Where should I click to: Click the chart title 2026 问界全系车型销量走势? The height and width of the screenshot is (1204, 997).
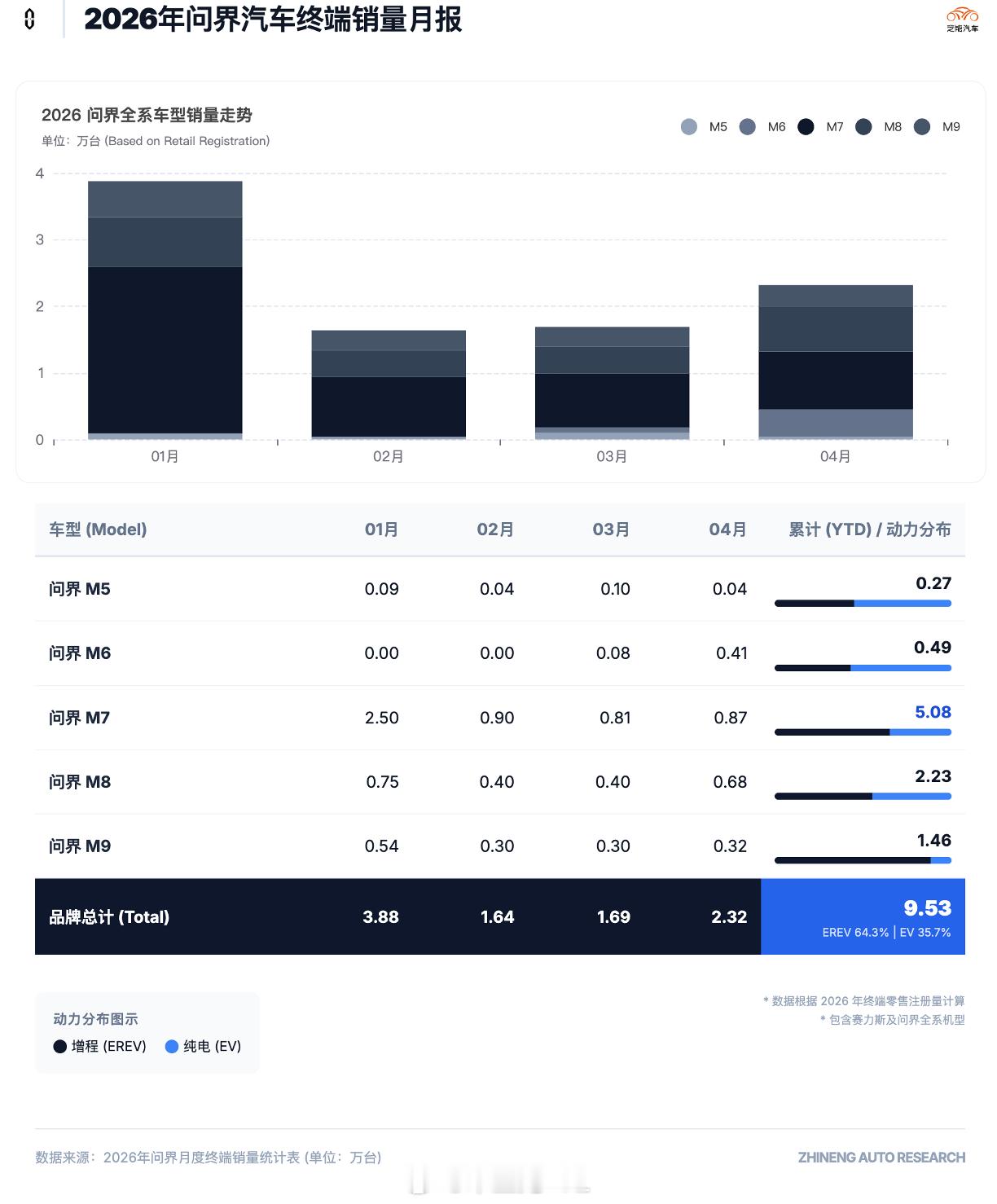[147, 116]
